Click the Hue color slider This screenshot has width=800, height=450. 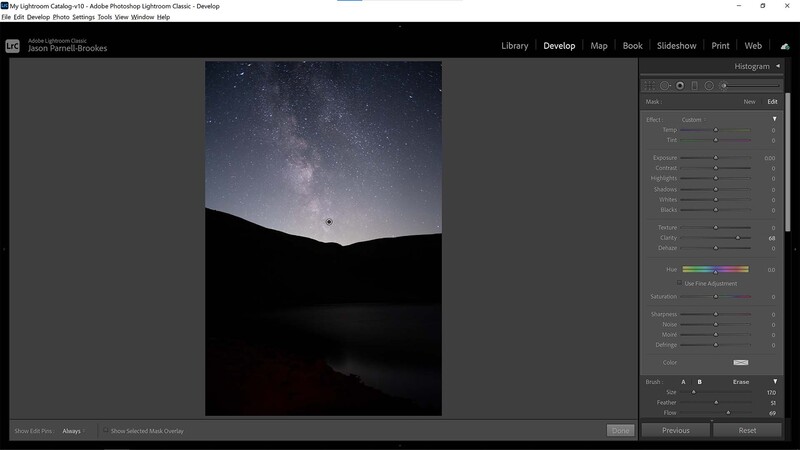coord(715,269)
